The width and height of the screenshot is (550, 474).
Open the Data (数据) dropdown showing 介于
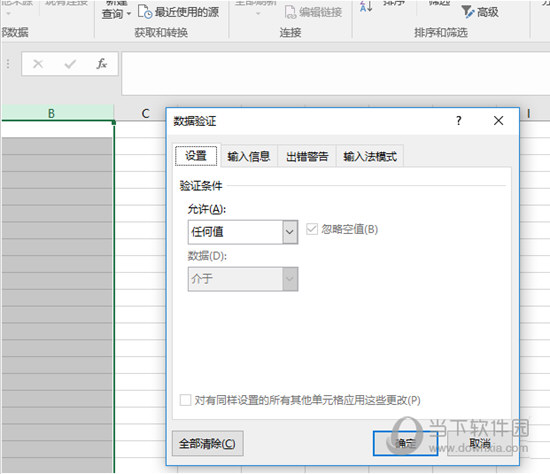point(243,279)
